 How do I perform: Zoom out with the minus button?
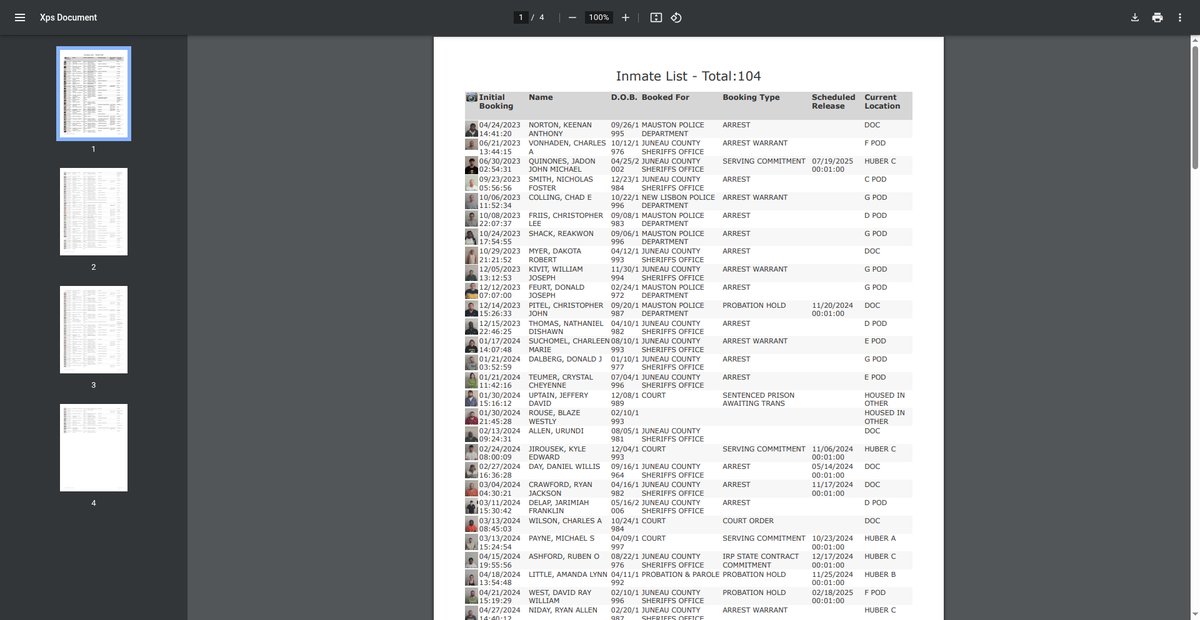point(572,18)
